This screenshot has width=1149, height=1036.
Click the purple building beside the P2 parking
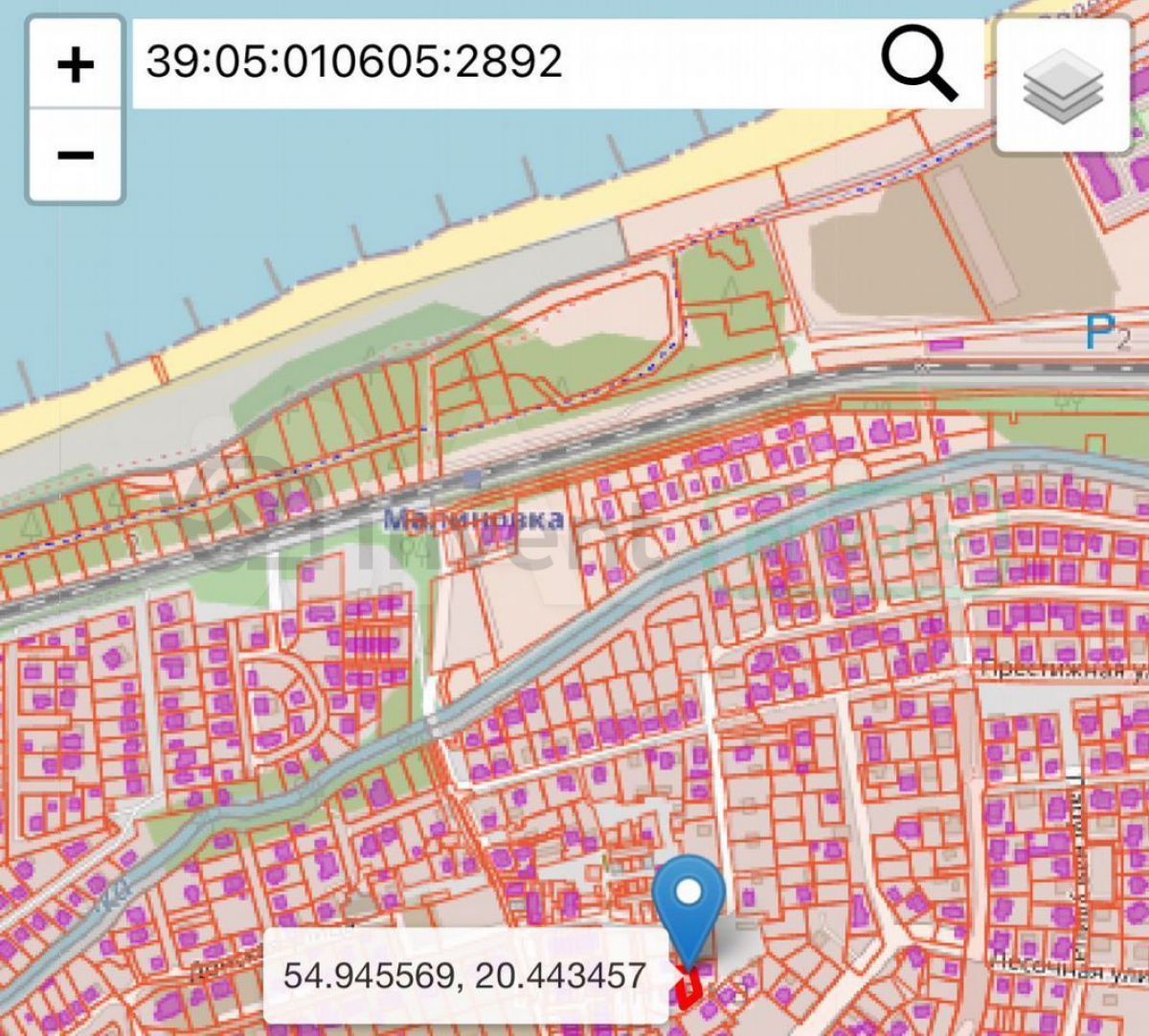[947, 343]
